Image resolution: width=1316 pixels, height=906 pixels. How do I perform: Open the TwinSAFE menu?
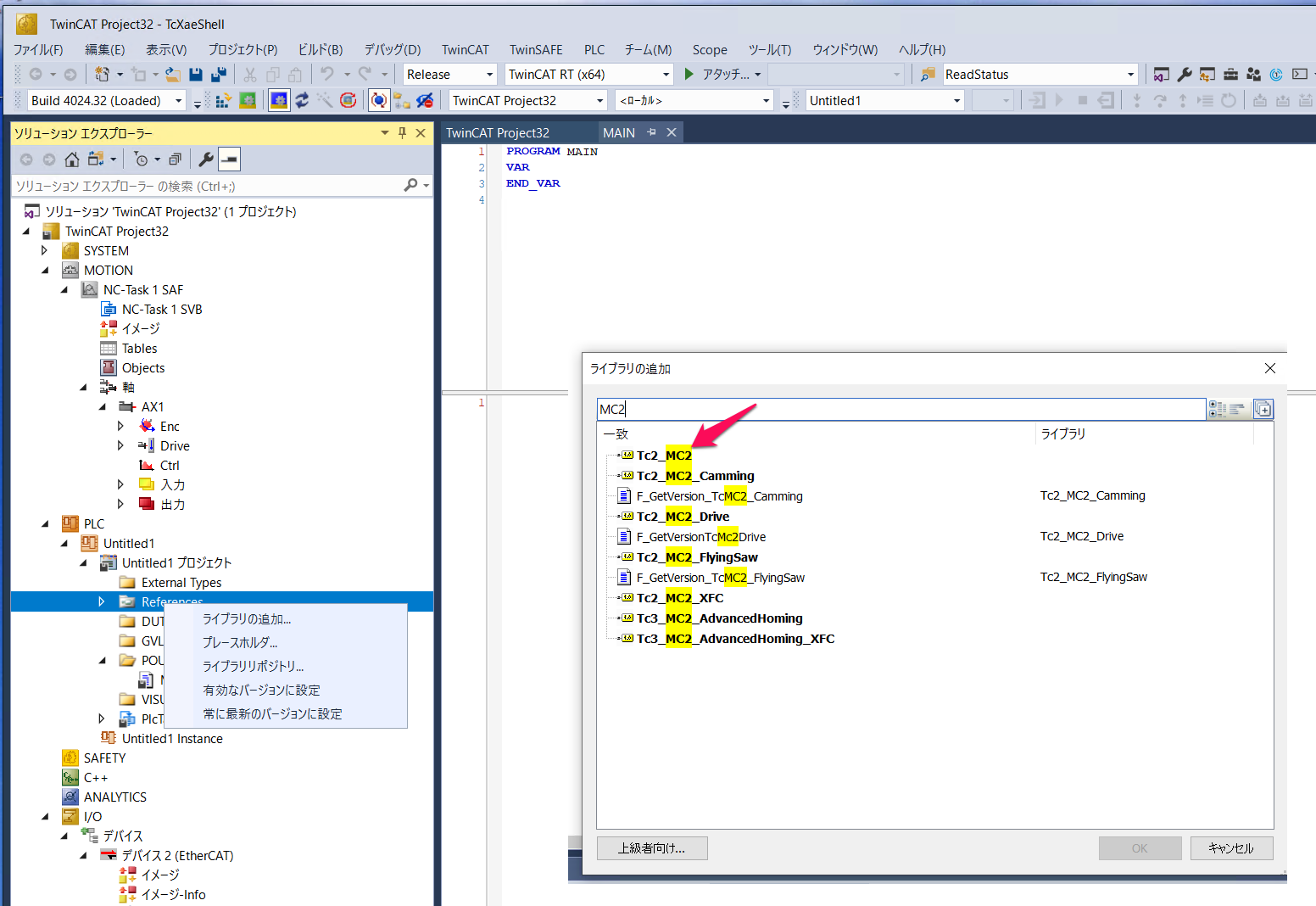(536, 50)
